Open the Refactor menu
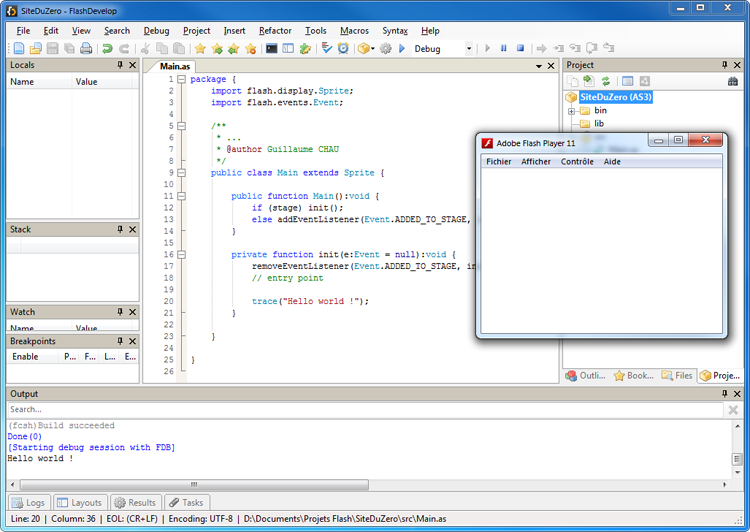This screenshot has height=532, width=750. (275, 31)
